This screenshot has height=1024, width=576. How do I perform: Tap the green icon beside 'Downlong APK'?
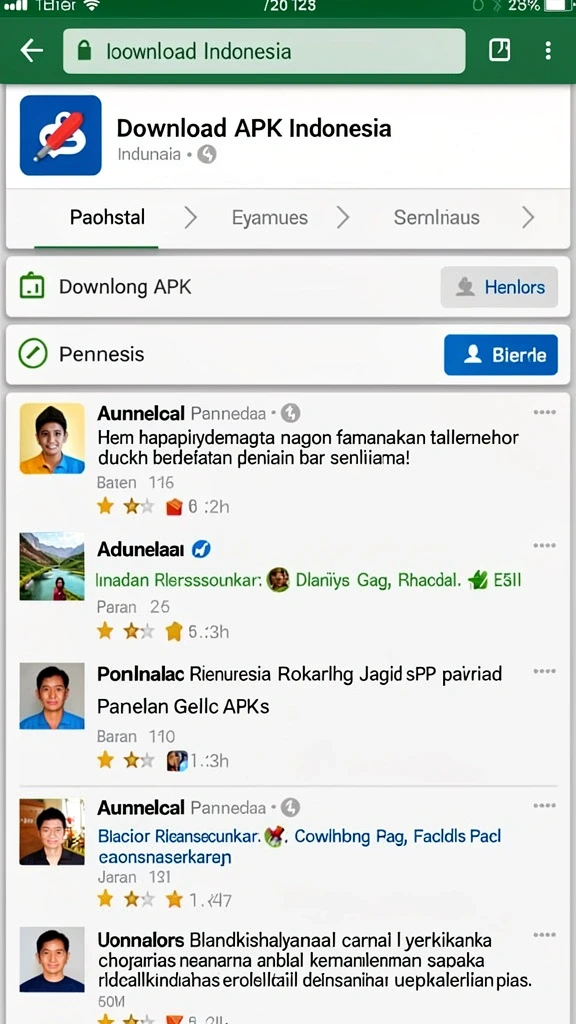coord(32,286)
